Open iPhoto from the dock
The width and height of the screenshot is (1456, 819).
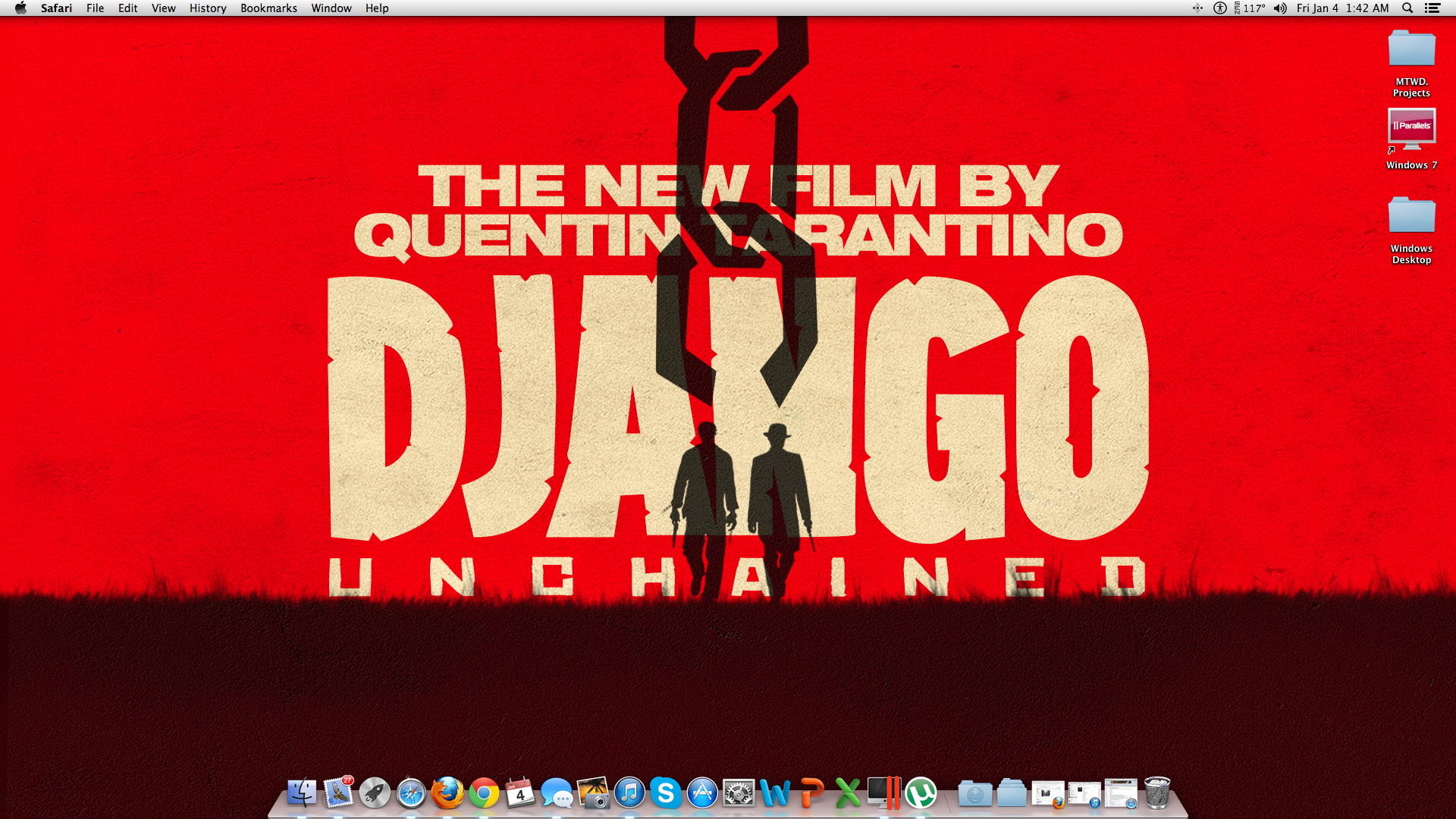click(593, 792)
